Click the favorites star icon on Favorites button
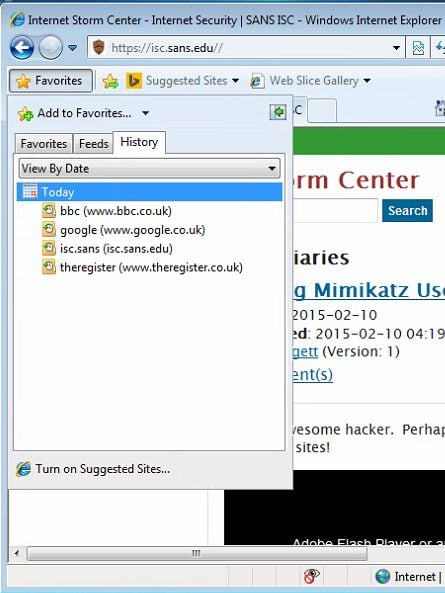Screen dimensions: 445x593 click(x=23, y=81)
